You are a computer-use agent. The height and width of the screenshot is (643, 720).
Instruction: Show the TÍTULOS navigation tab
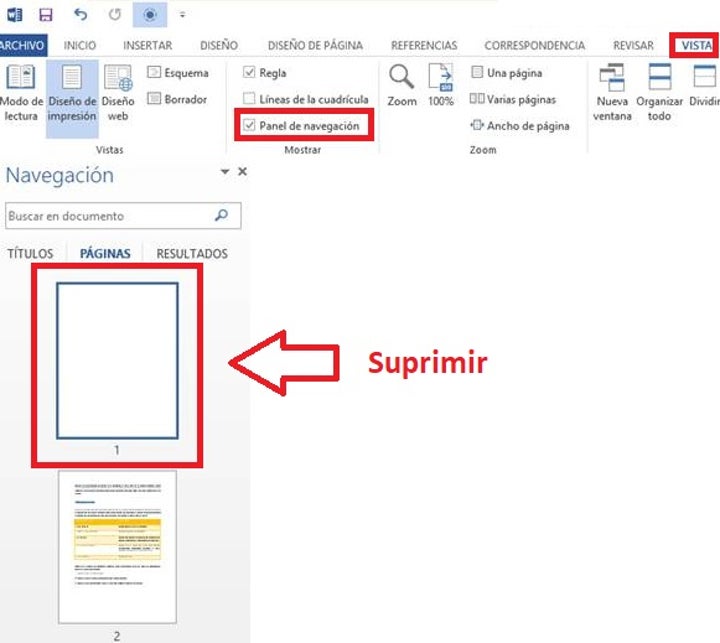[30, 254]
